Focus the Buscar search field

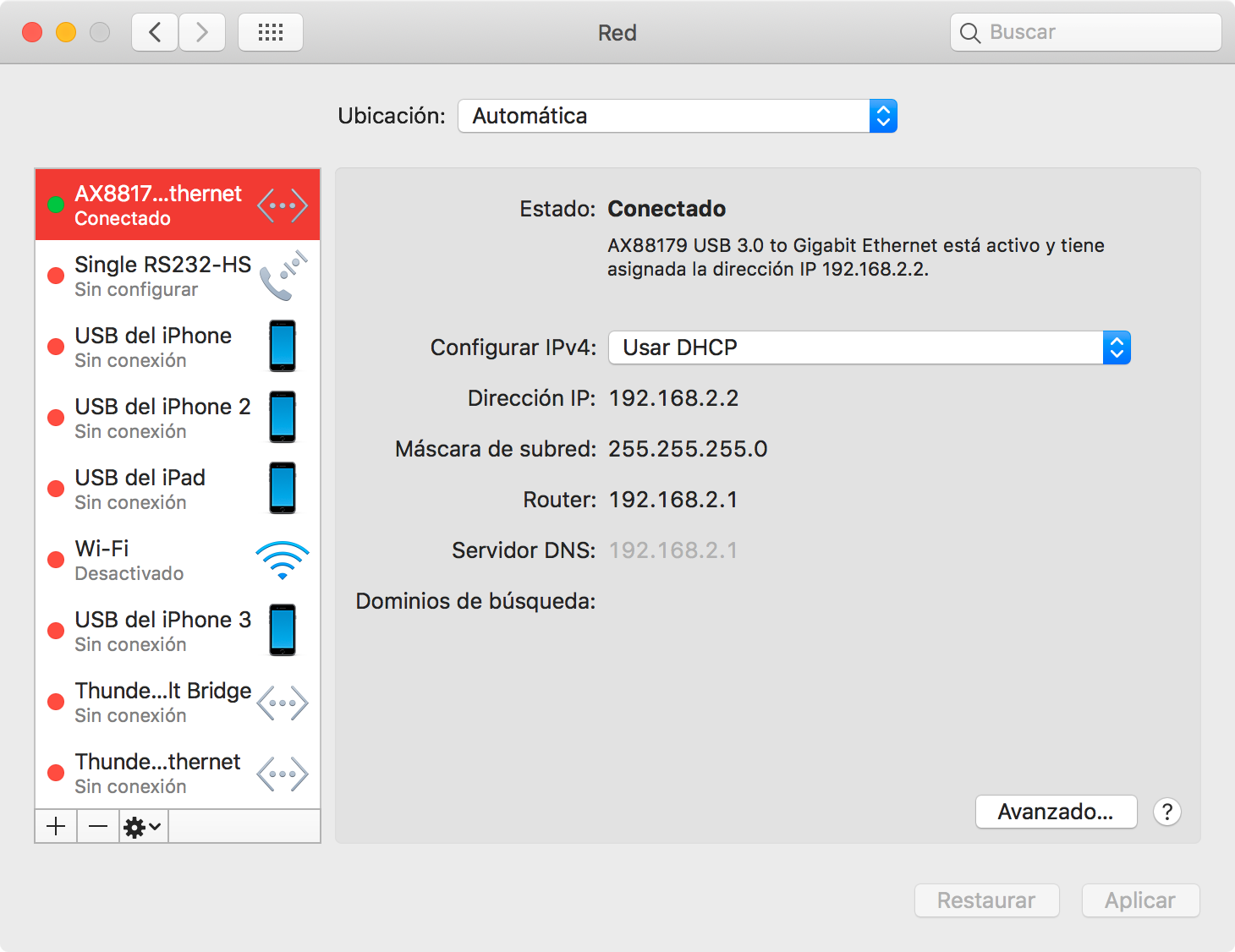(1086, 32)
